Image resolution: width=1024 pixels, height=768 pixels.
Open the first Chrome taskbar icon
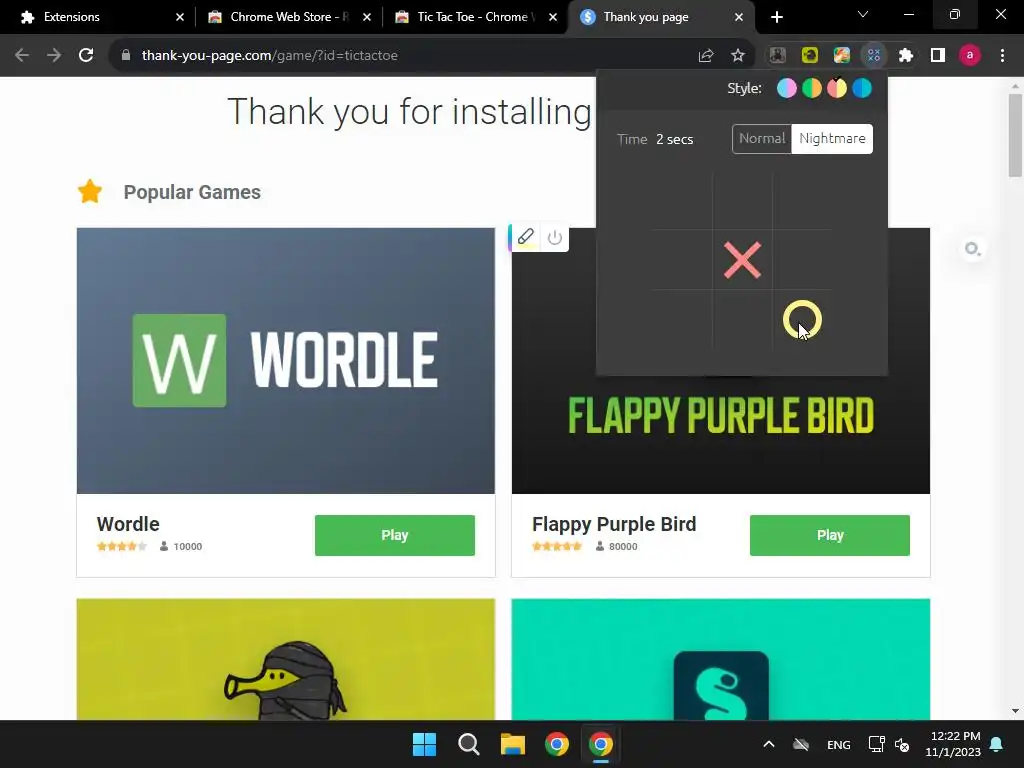pyautogui.click(x=556, y=744)
